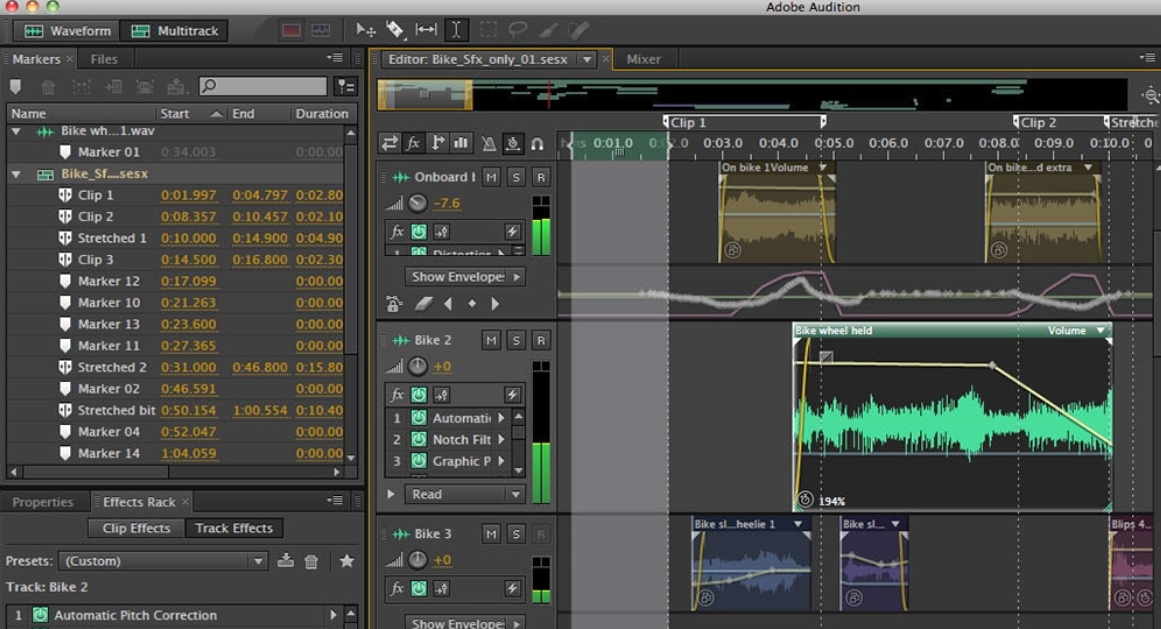This screenshot has height=629, width=1161.
Task: Click the Bike 3 track volume knob
Action: (418, 560)
